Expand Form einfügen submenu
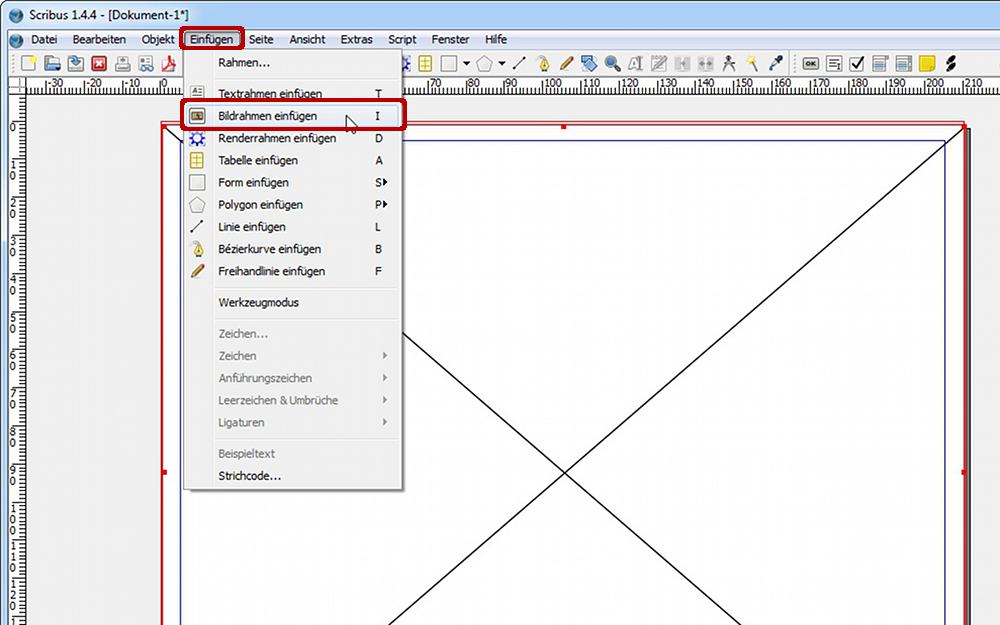This screenshot has height=625, width=1000. click(293, 182)
